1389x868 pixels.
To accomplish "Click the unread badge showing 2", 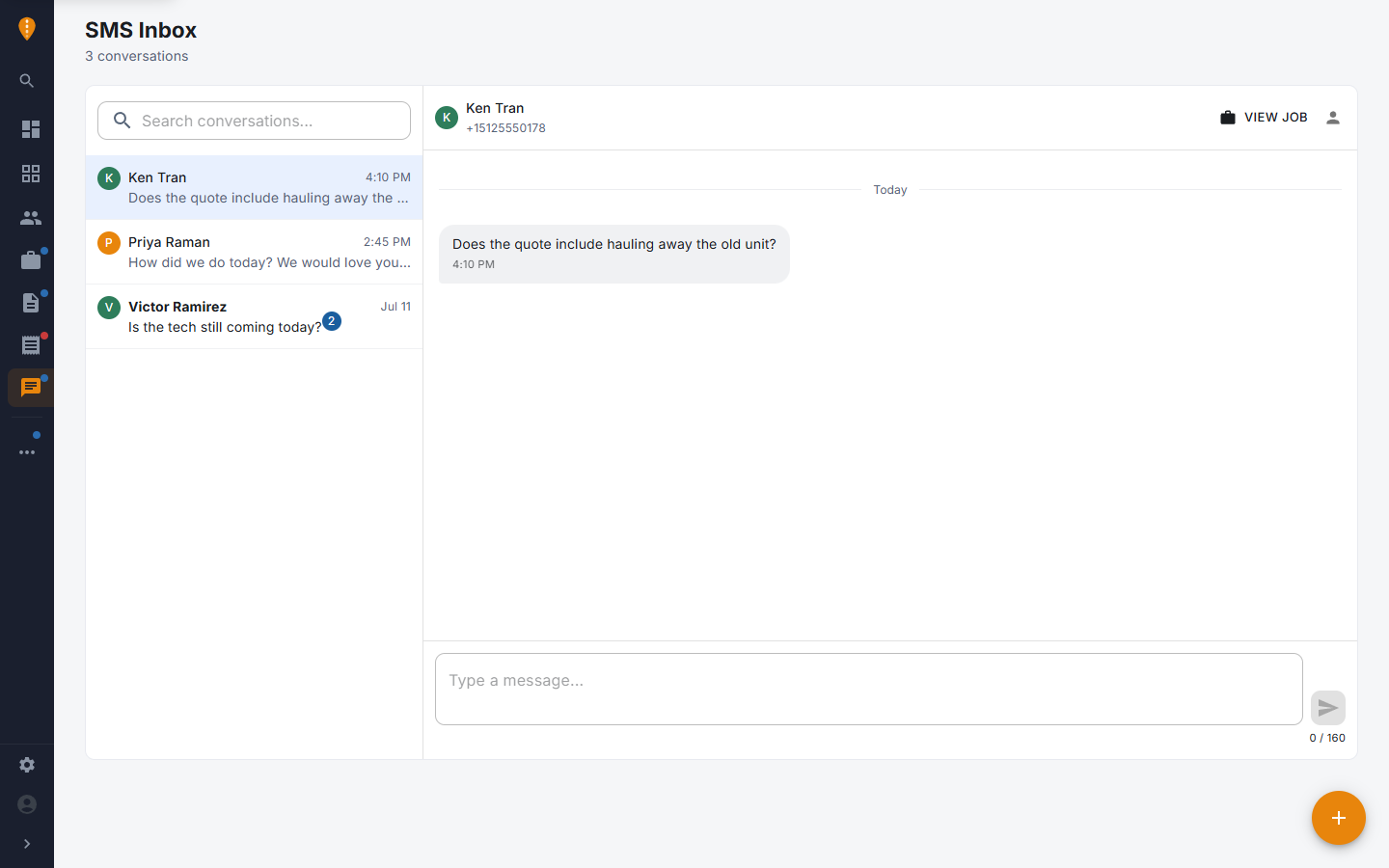I will tap(332, 321).
